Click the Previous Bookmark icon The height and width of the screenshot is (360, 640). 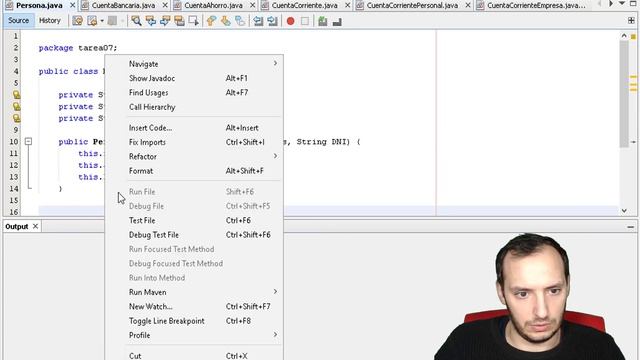coord(211,21)
